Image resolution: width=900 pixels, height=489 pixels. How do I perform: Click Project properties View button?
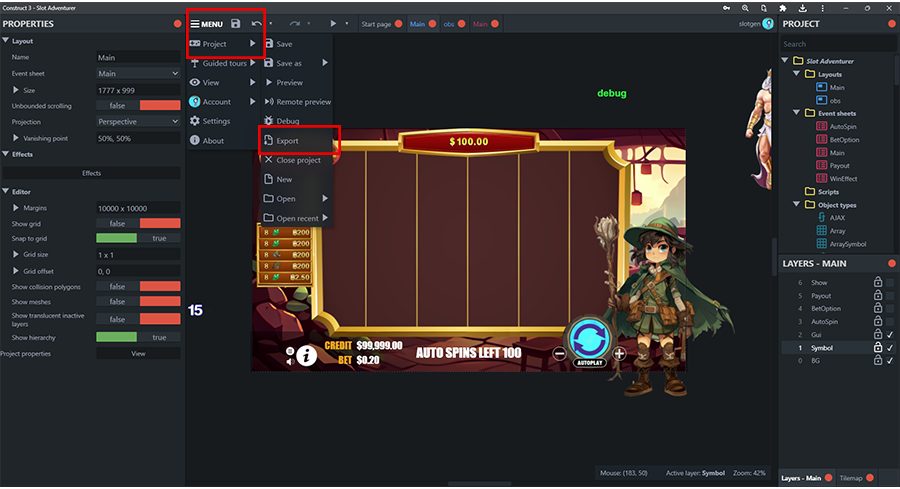click(138, 354)
